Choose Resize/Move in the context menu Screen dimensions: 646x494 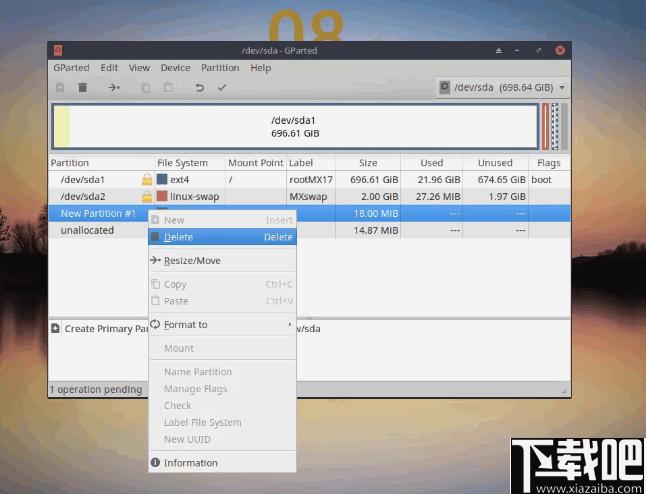(222, 260)
